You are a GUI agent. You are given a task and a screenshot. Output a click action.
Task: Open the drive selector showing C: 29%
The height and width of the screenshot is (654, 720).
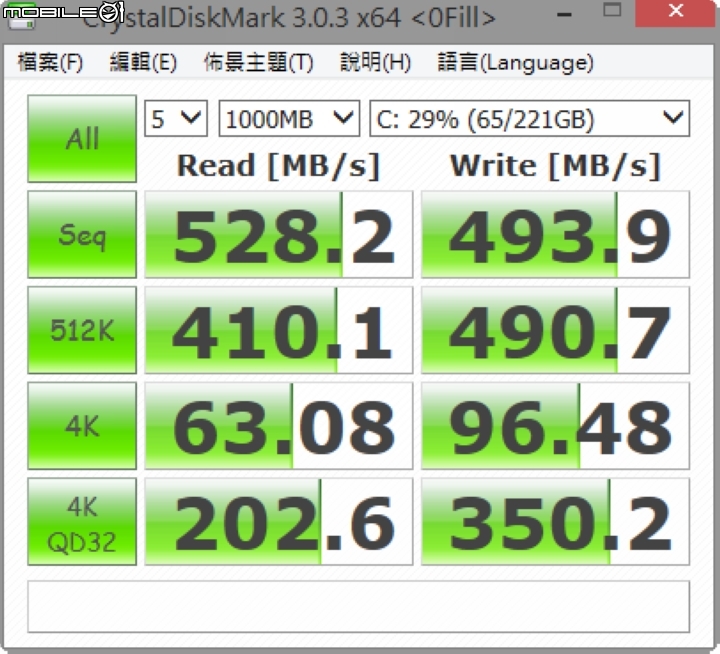point(529,118)
